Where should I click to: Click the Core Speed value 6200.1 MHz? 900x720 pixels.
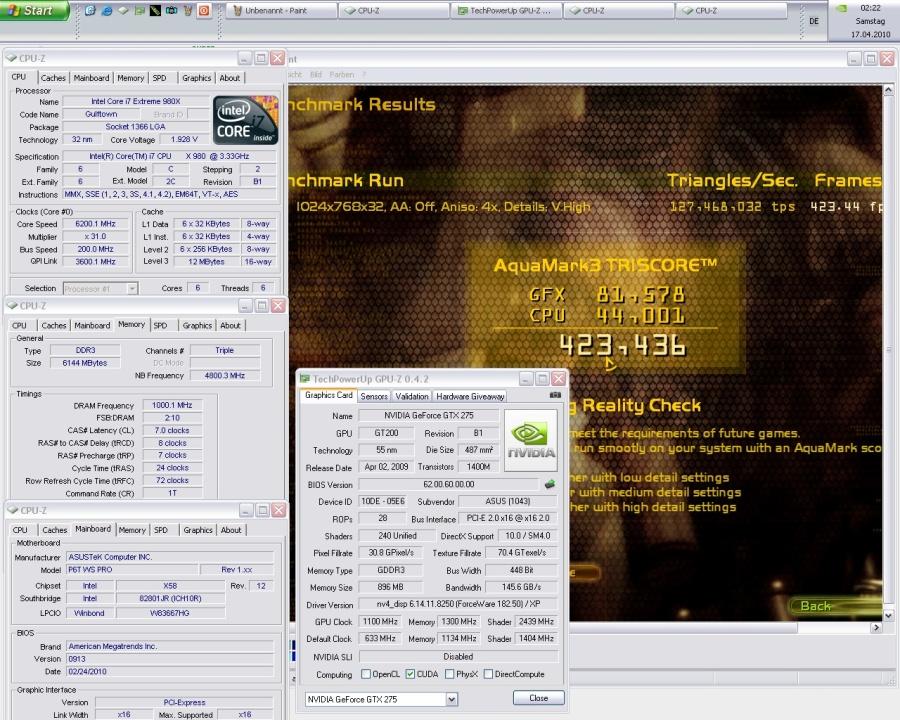pyautogui.click(x=95, y=224)
